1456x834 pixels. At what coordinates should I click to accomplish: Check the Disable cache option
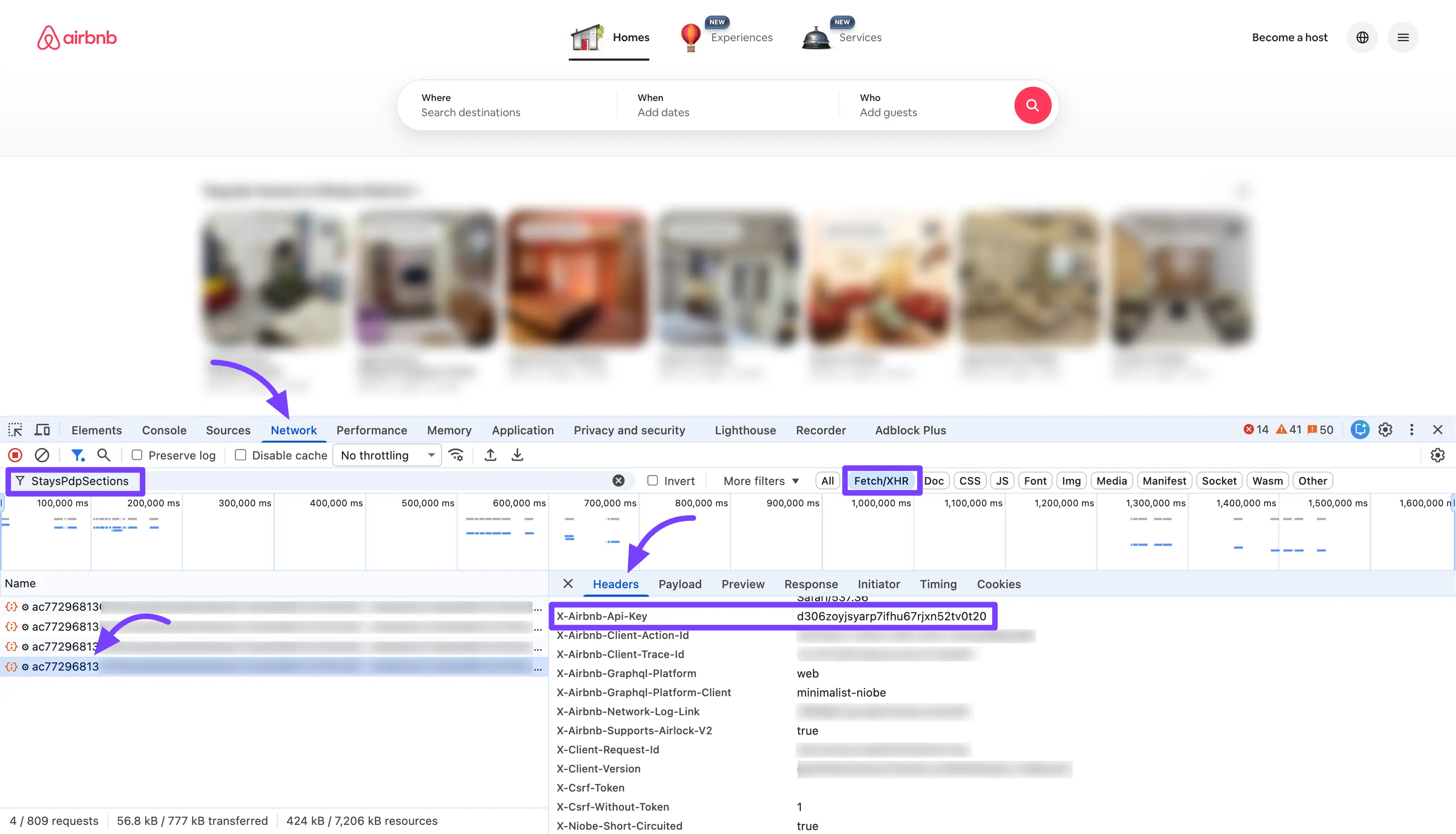click(240, 455)
